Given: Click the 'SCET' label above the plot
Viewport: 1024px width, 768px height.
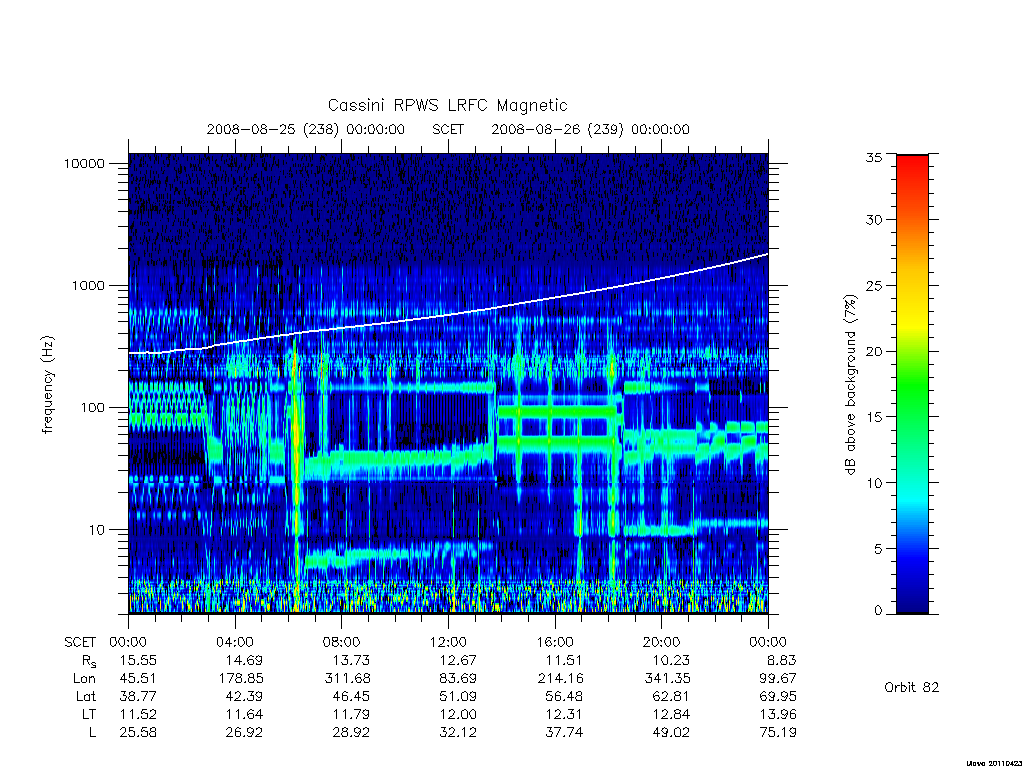Looking at the screenshot, I should [448, 129].
